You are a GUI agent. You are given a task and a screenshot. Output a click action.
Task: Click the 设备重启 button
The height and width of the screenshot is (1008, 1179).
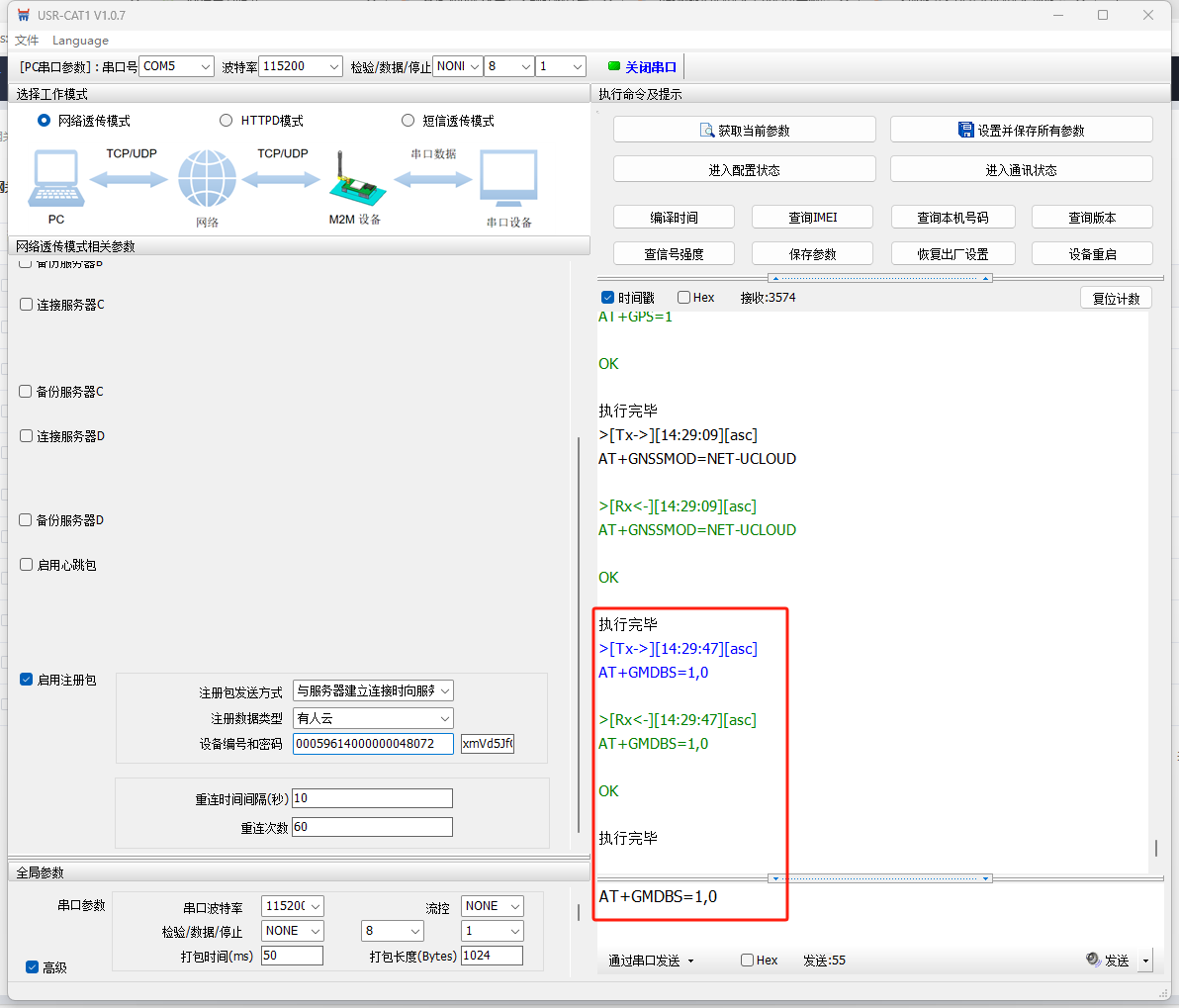[x=1092, y=254]
